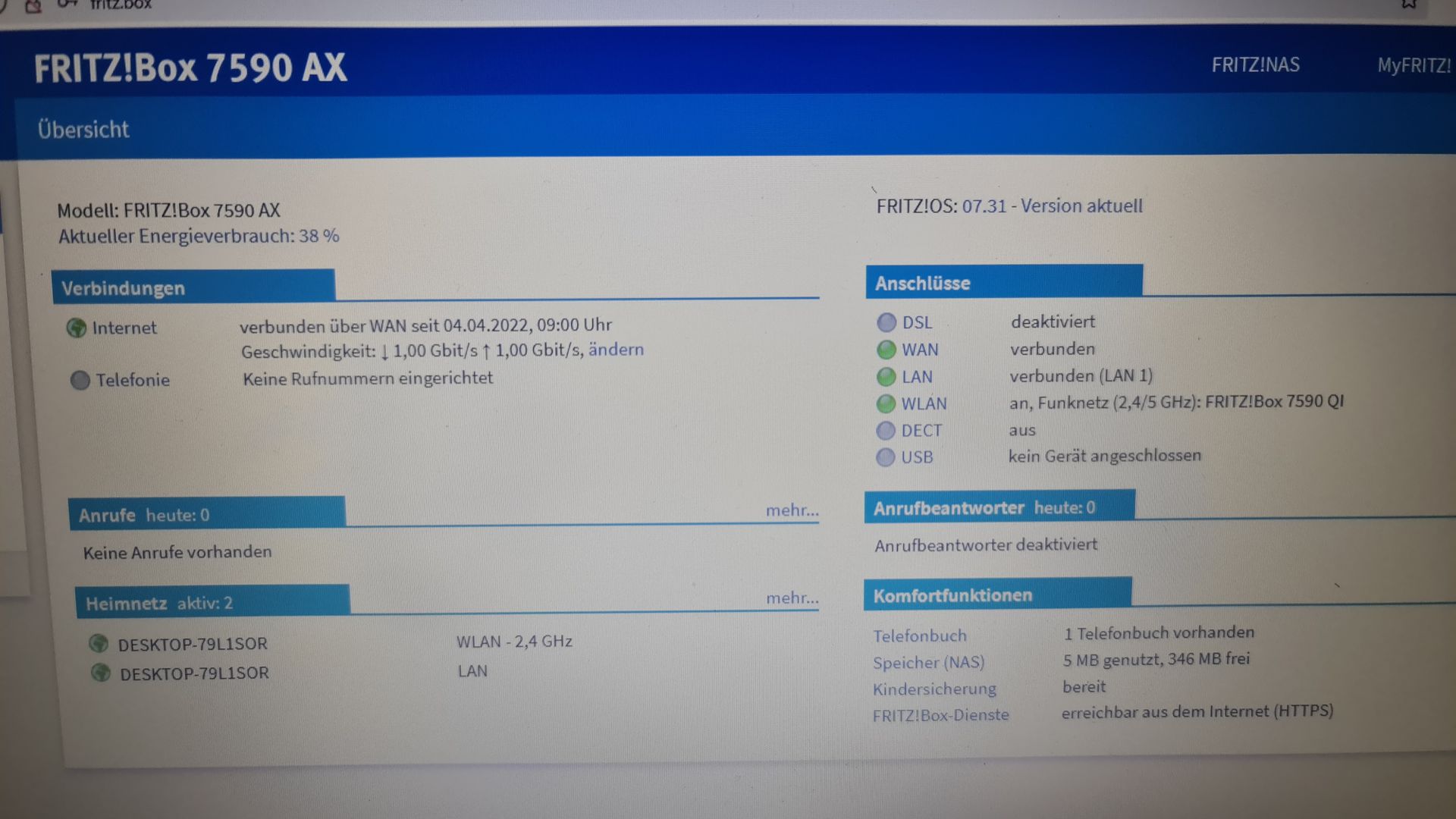1456x819 pixels.
Task: Open the Anschlüsse section header
Action: (1004, 282)
